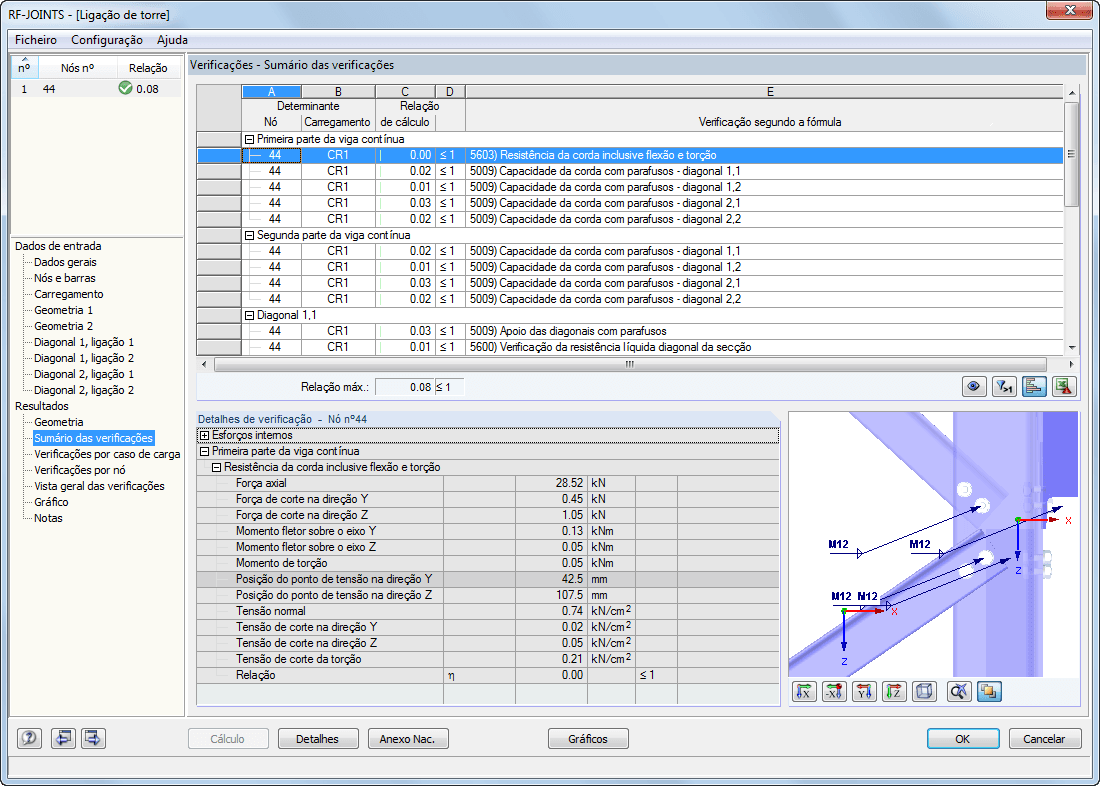Select Sumário das verificações
Viewport: 1100px width, 786px height.
[x=93, y=439]
